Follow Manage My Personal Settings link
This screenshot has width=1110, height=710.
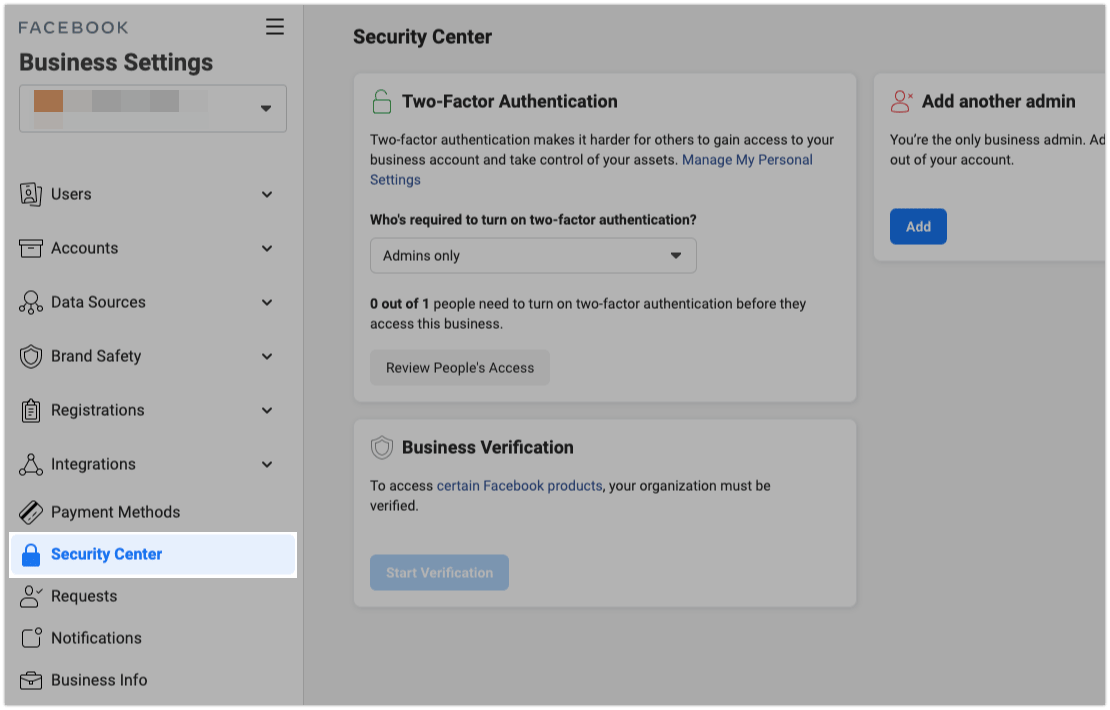point(747,160)
